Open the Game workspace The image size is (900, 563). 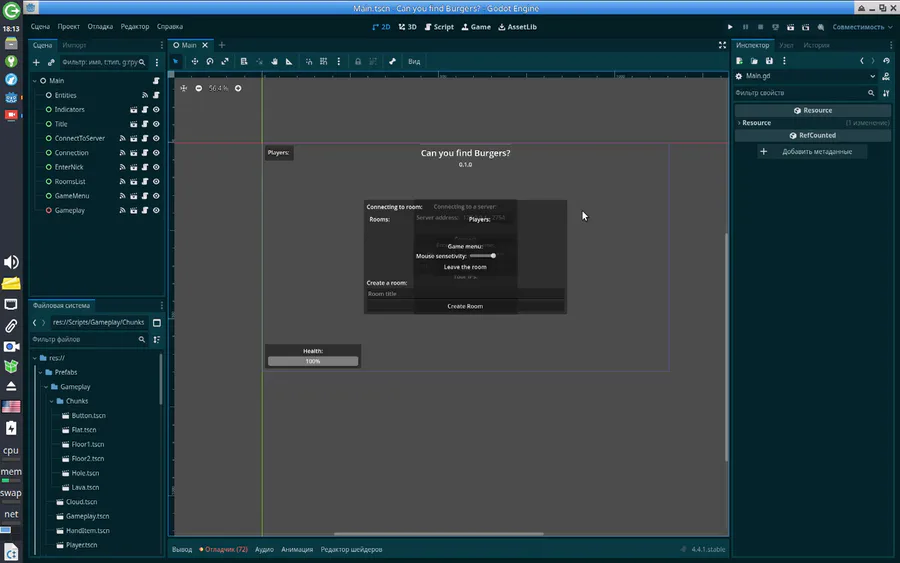(476, 27)
